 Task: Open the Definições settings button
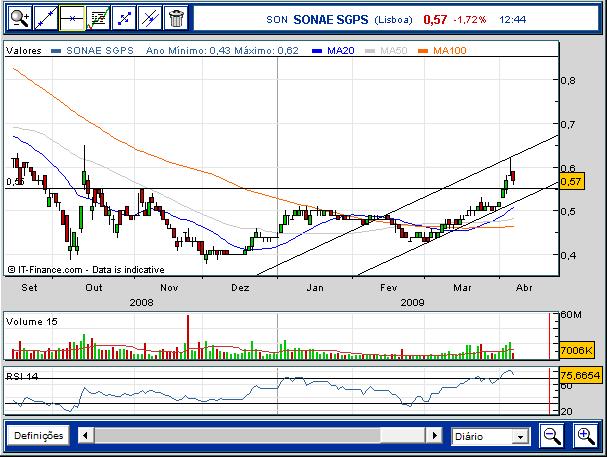38,436
